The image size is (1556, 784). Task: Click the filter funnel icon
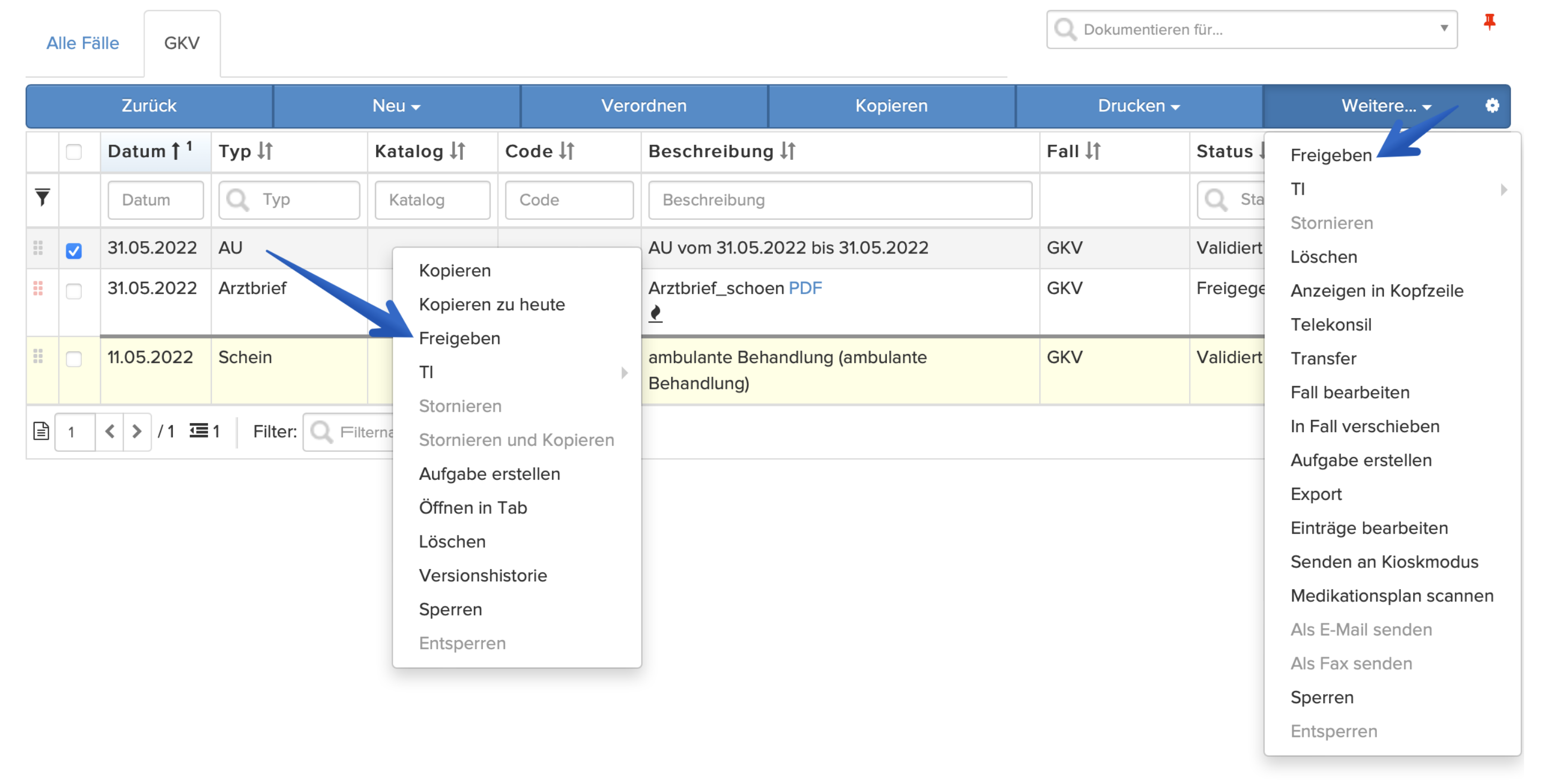point(42,197)
